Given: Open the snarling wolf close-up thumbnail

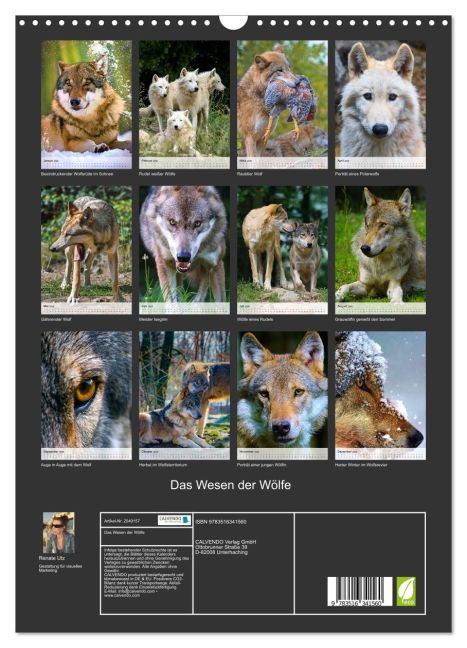Looking at the screenshot, I should point(184,250).
